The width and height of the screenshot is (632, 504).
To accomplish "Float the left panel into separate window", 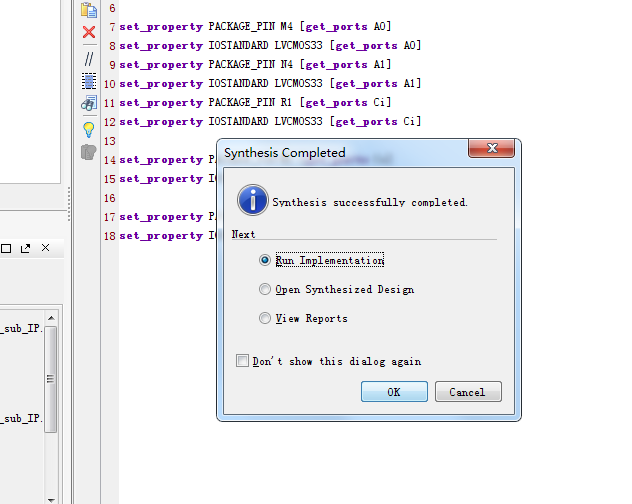I will 26,248.
